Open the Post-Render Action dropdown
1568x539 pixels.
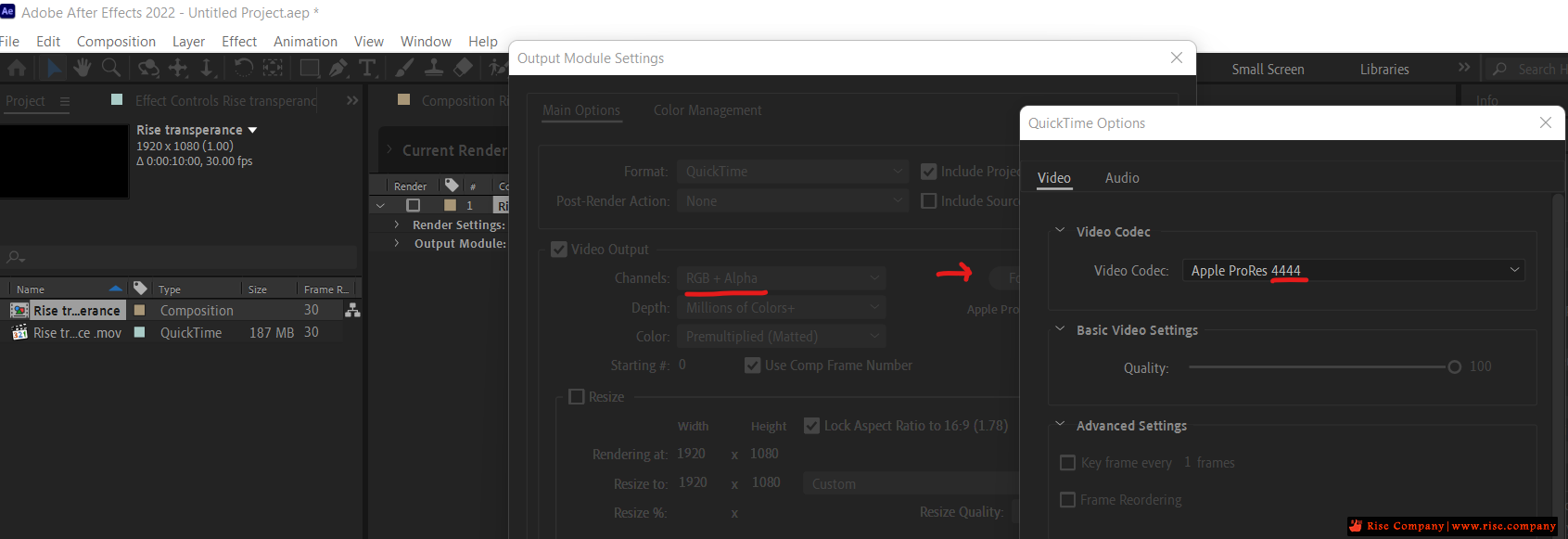point(792,201)
